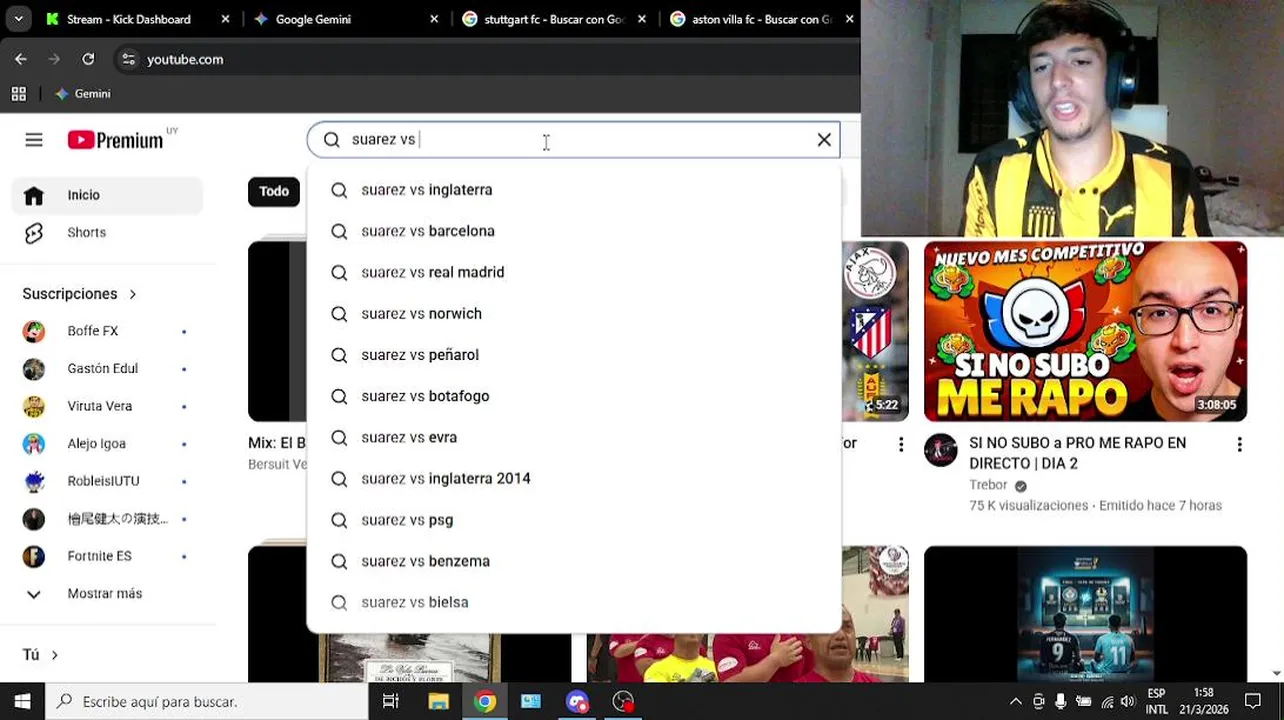Go back in browser history
Viewport: 1284px width, 720px height.
pos(21,59)
